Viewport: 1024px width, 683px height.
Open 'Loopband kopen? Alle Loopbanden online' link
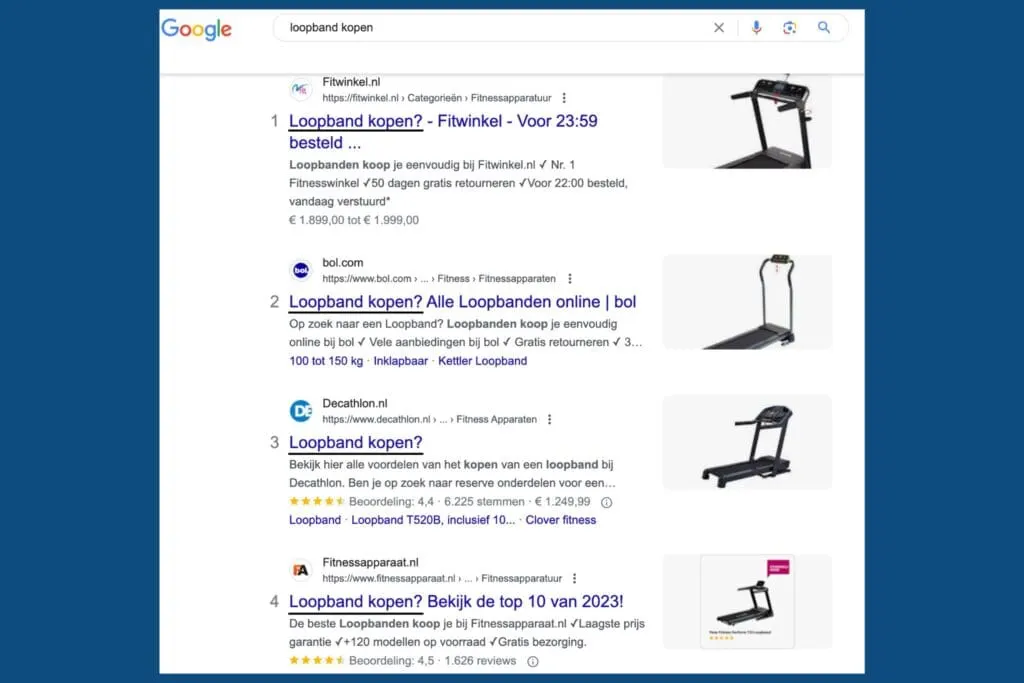(462, 302)
